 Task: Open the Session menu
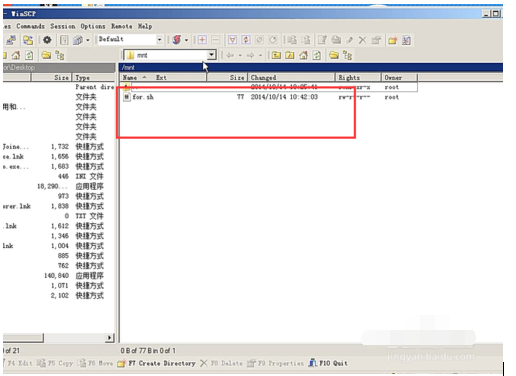[63, 26]
